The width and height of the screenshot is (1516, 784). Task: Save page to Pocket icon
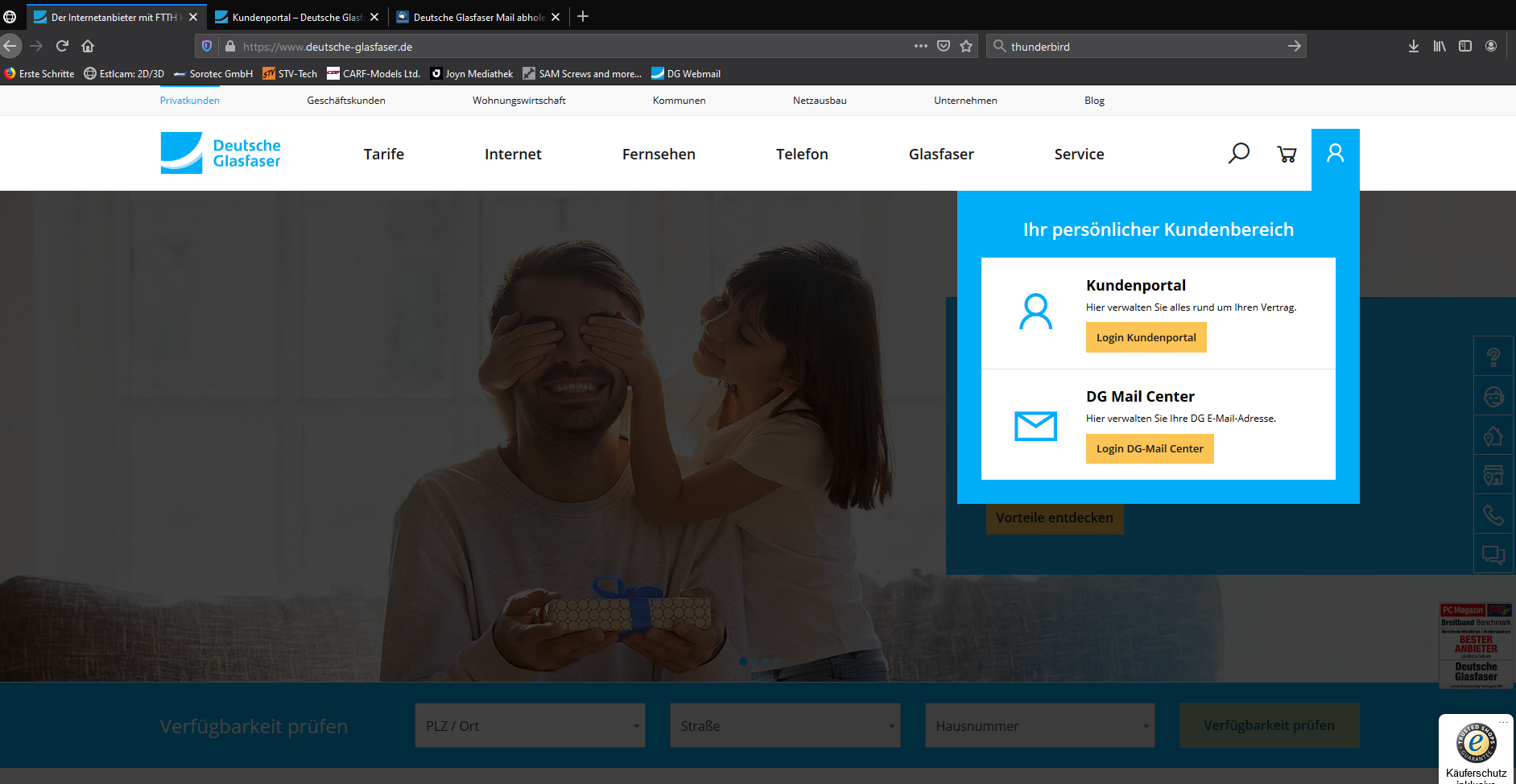[x=944, y=46]
